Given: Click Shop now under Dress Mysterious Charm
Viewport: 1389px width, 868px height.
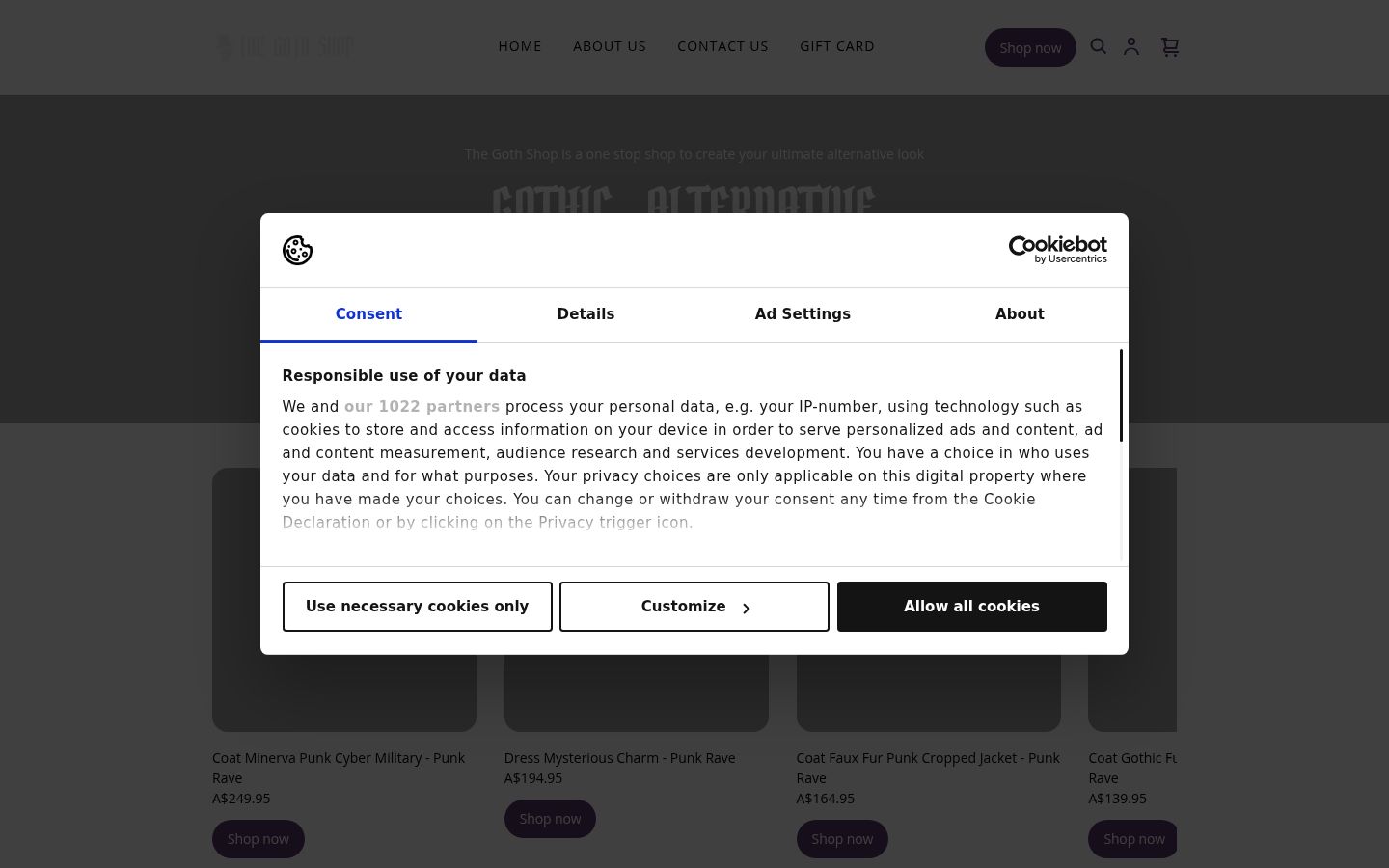Looking at the screenshot, I should 550,819.
